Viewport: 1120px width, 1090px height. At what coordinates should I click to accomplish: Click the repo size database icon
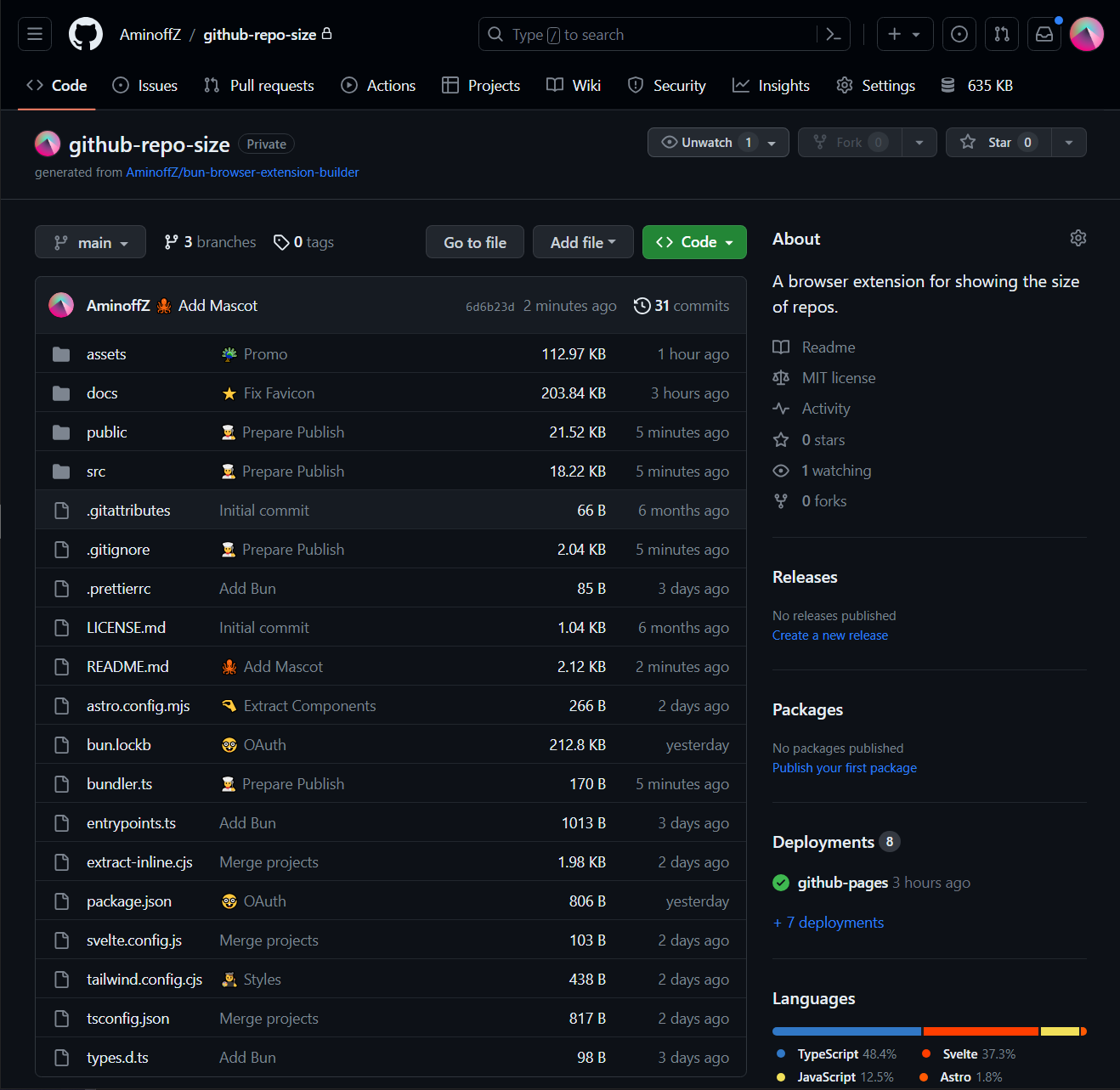(947, 85)
